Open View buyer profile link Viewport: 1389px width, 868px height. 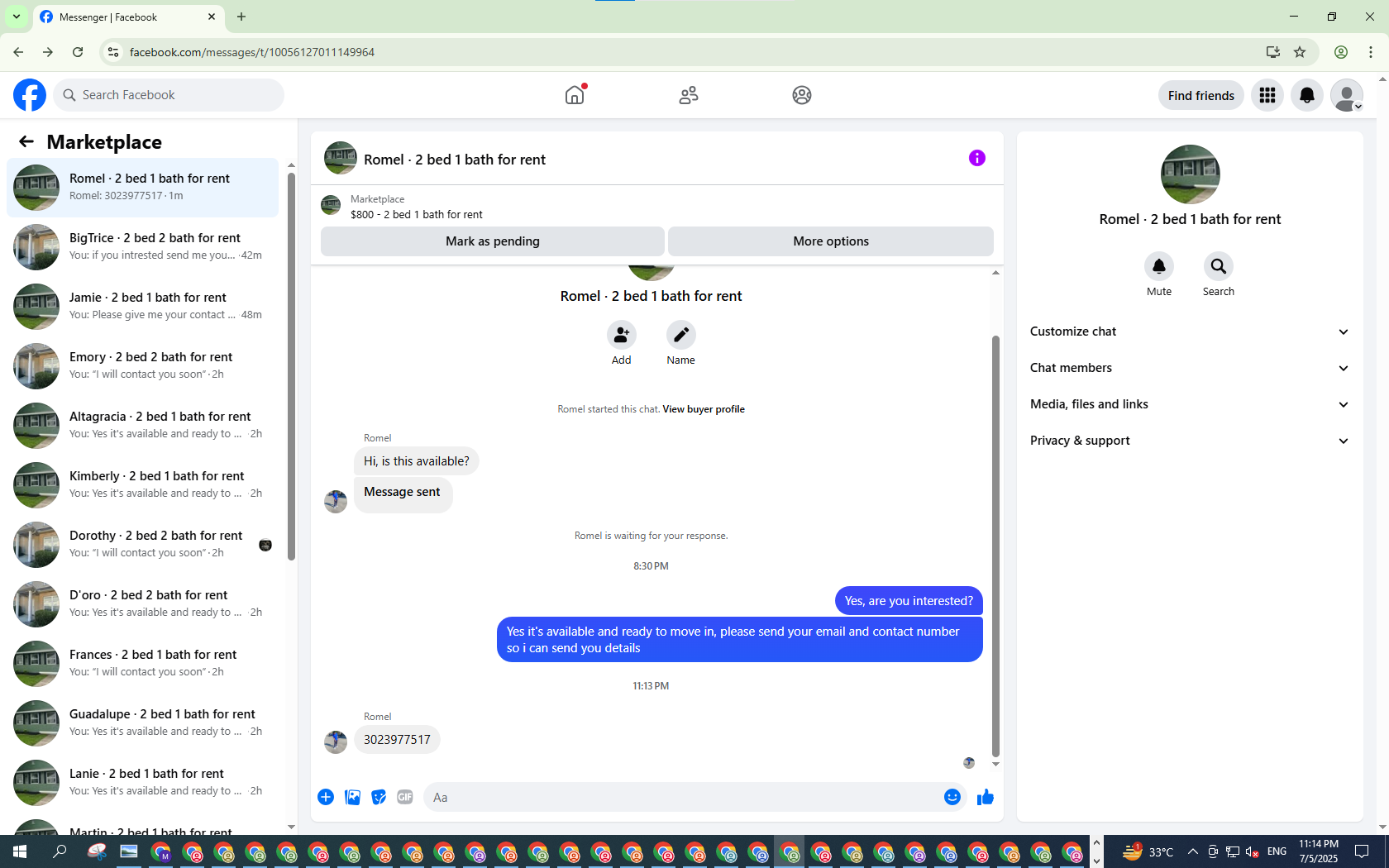click(704, 409)
